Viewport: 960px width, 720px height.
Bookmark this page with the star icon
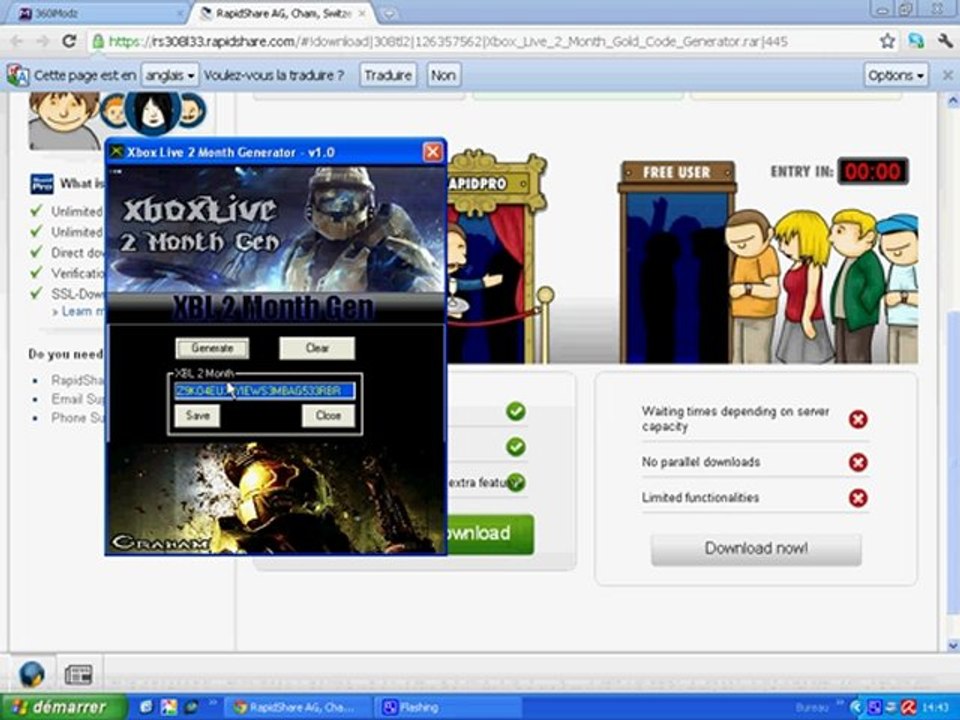pos(887,42)
